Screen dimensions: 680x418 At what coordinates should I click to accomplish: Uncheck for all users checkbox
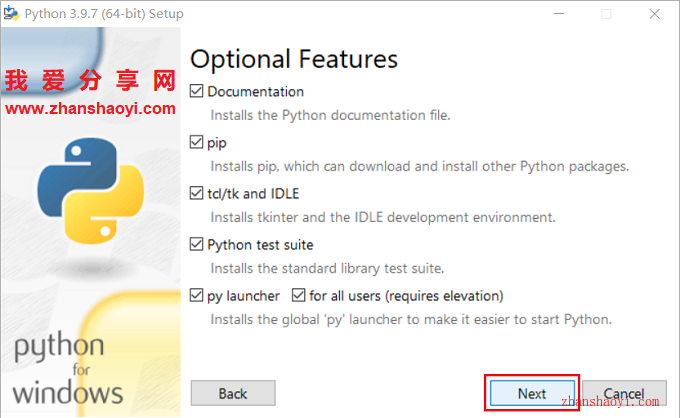point(298,295)
